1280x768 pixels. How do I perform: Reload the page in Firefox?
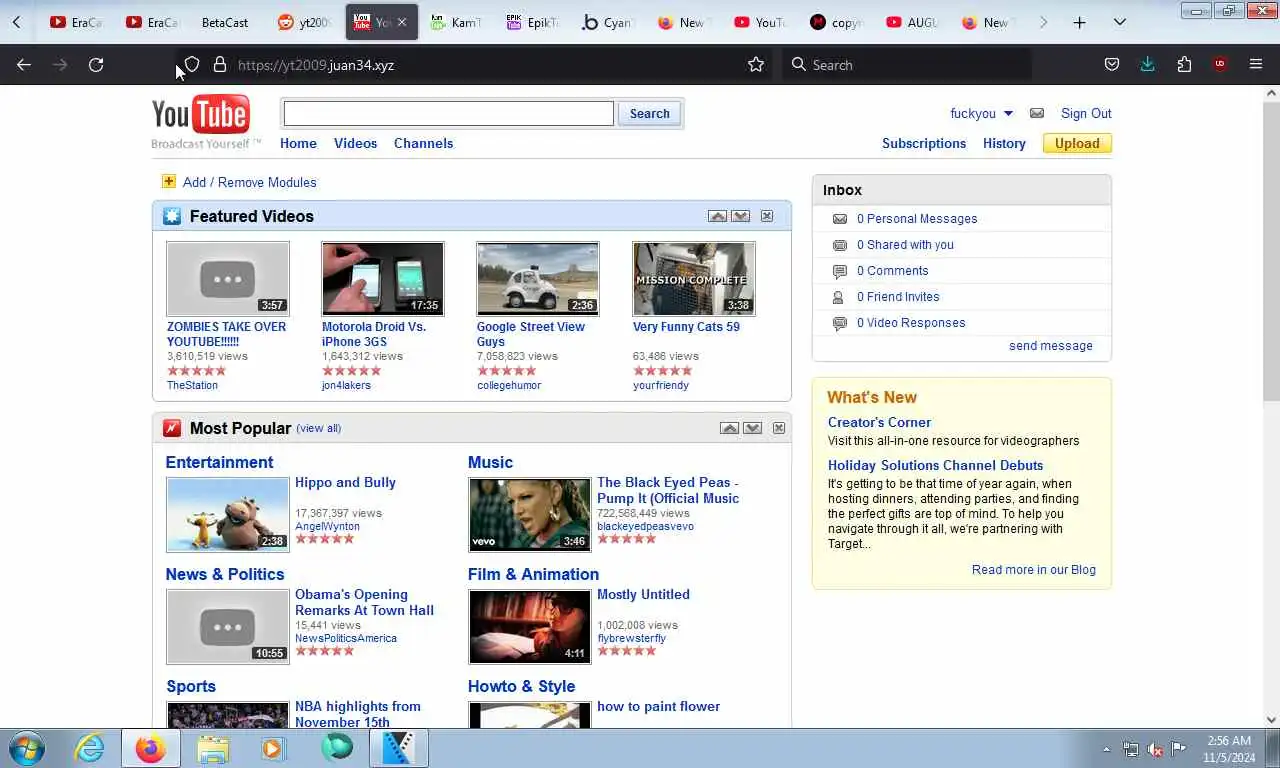click(96, 65)
